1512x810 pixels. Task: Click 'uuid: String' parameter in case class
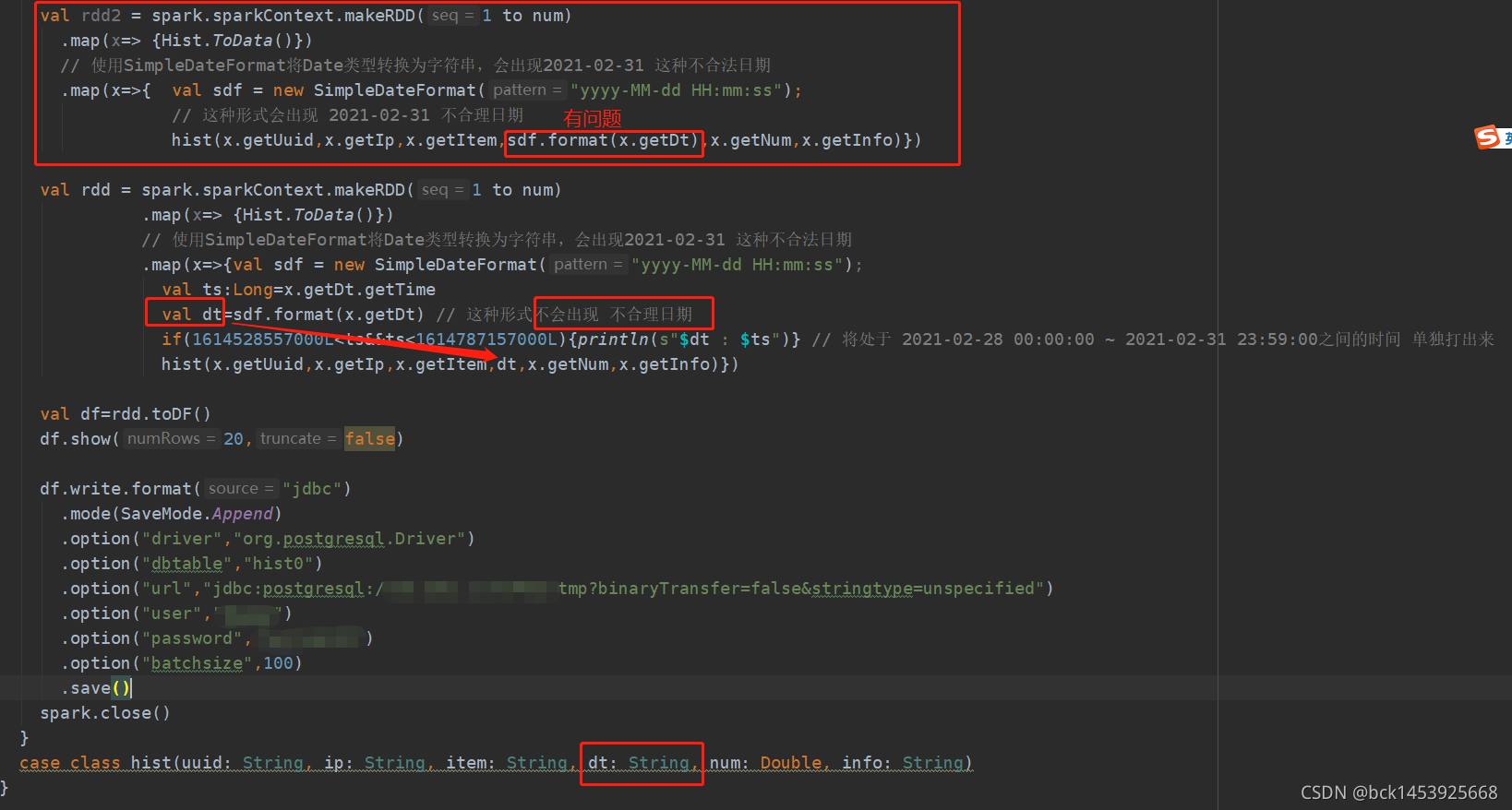coord(242,763)
